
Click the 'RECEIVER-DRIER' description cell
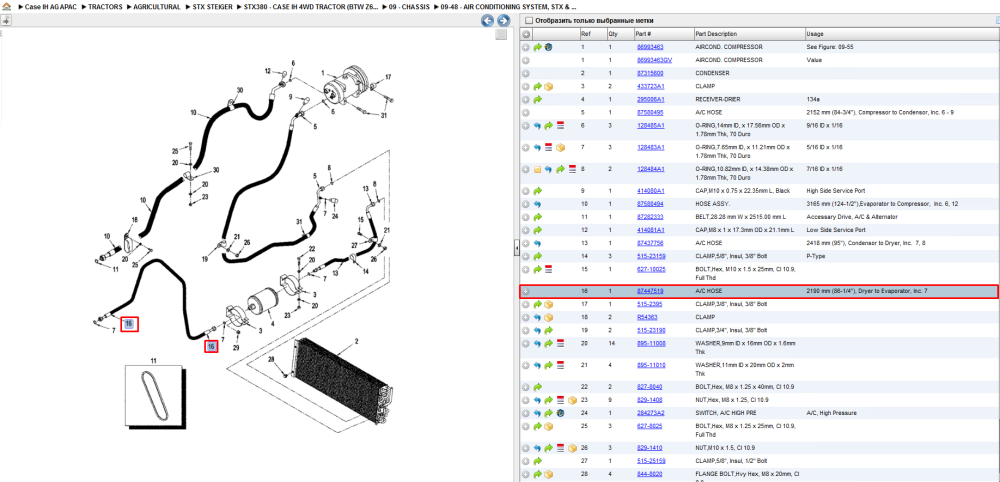pos(717,99)
